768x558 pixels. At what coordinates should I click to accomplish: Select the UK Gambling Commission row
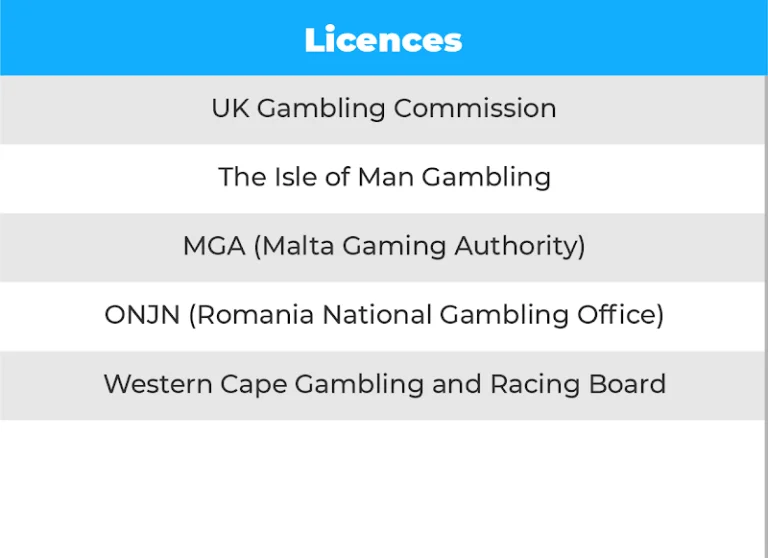pos(383,110)
